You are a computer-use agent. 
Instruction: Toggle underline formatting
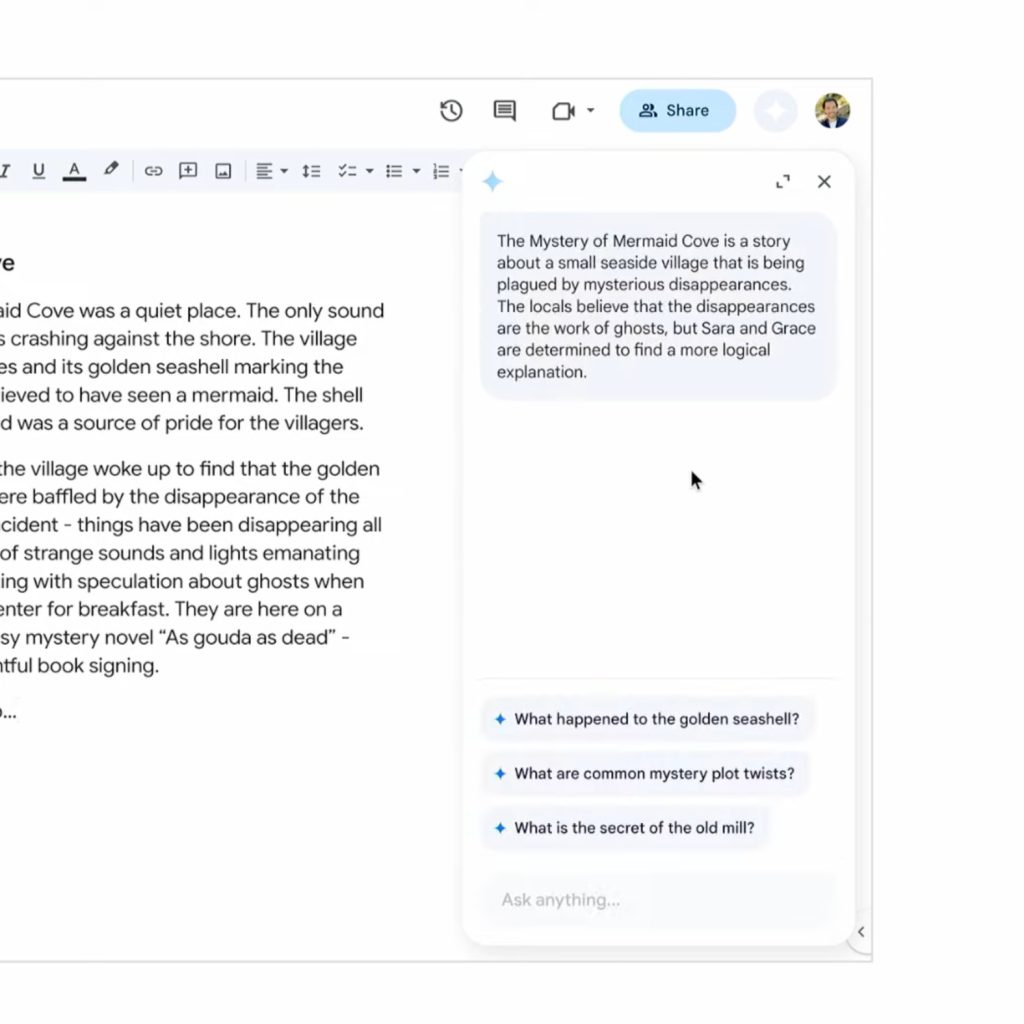coord(38,171)
